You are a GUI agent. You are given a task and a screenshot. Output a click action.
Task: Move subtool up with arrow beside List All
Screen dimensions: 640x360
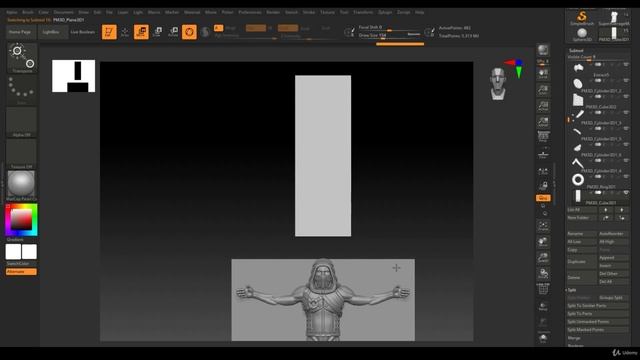click(x=606, y=210)
